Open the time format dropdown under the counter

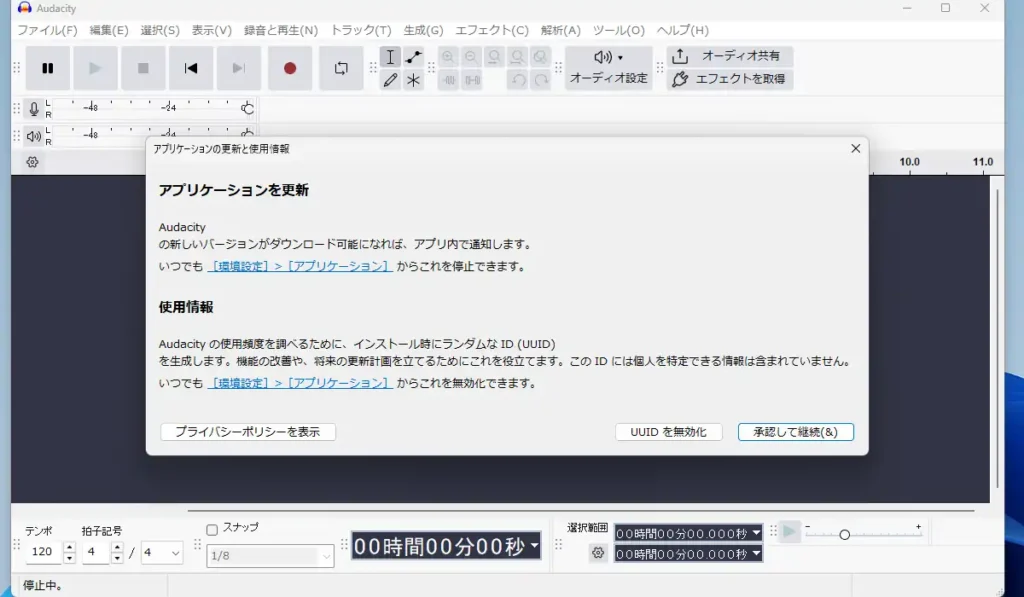[533, 546]
